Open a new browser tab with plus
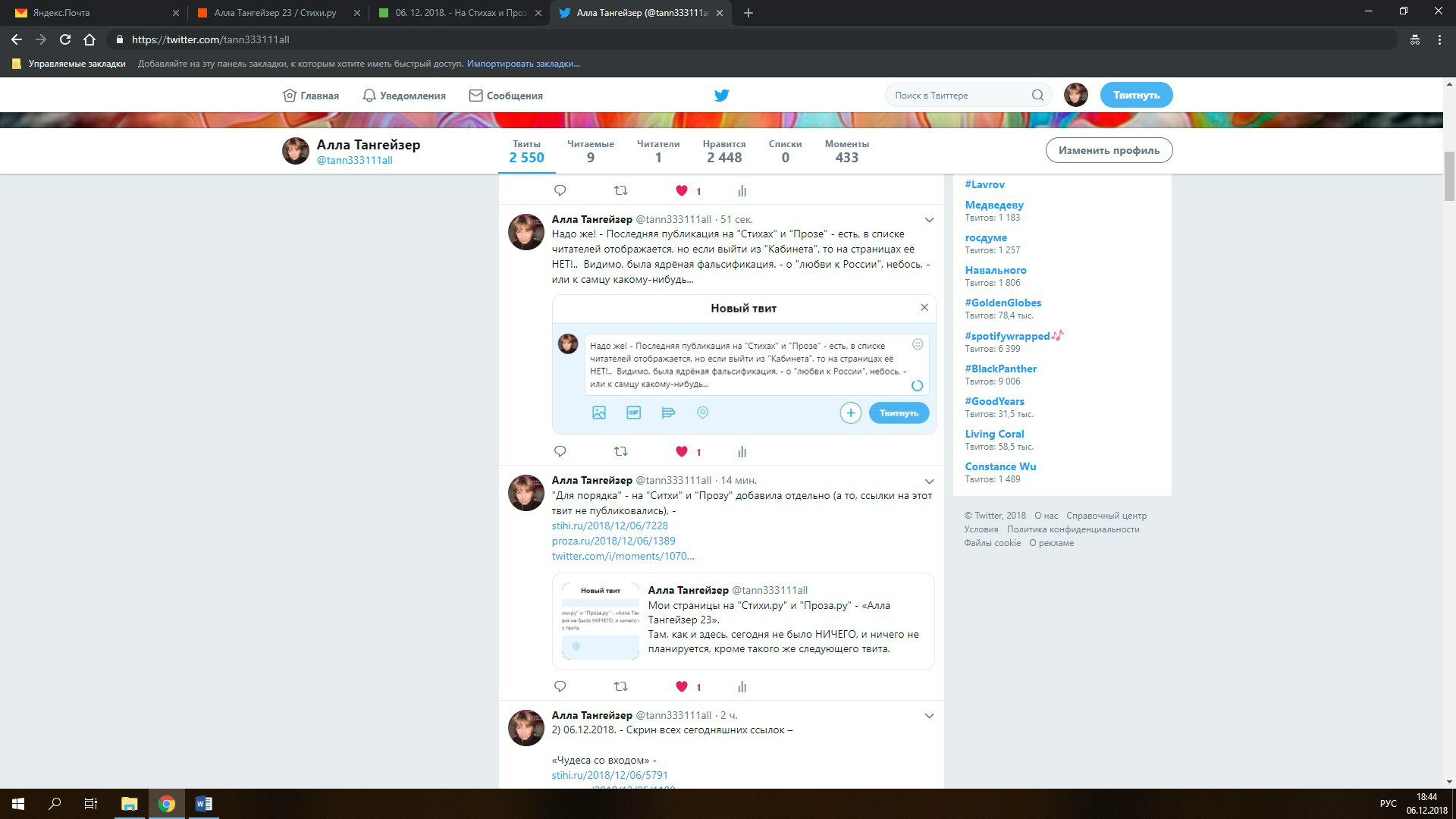This screenshot has height=819, width=1456. point(748,13)
